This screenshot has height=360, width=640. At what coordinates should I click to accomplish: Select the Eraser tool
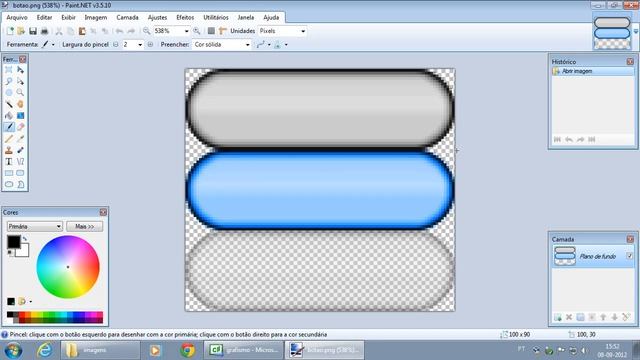(x=20, y=127)
